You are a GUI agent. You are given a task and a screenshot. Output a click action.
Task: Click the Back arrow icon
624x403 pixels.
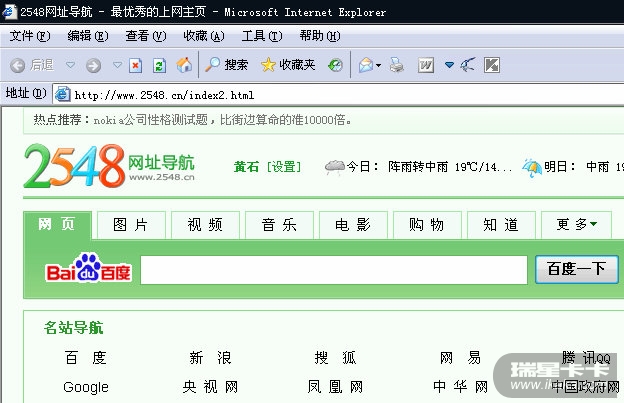[17, 65]
